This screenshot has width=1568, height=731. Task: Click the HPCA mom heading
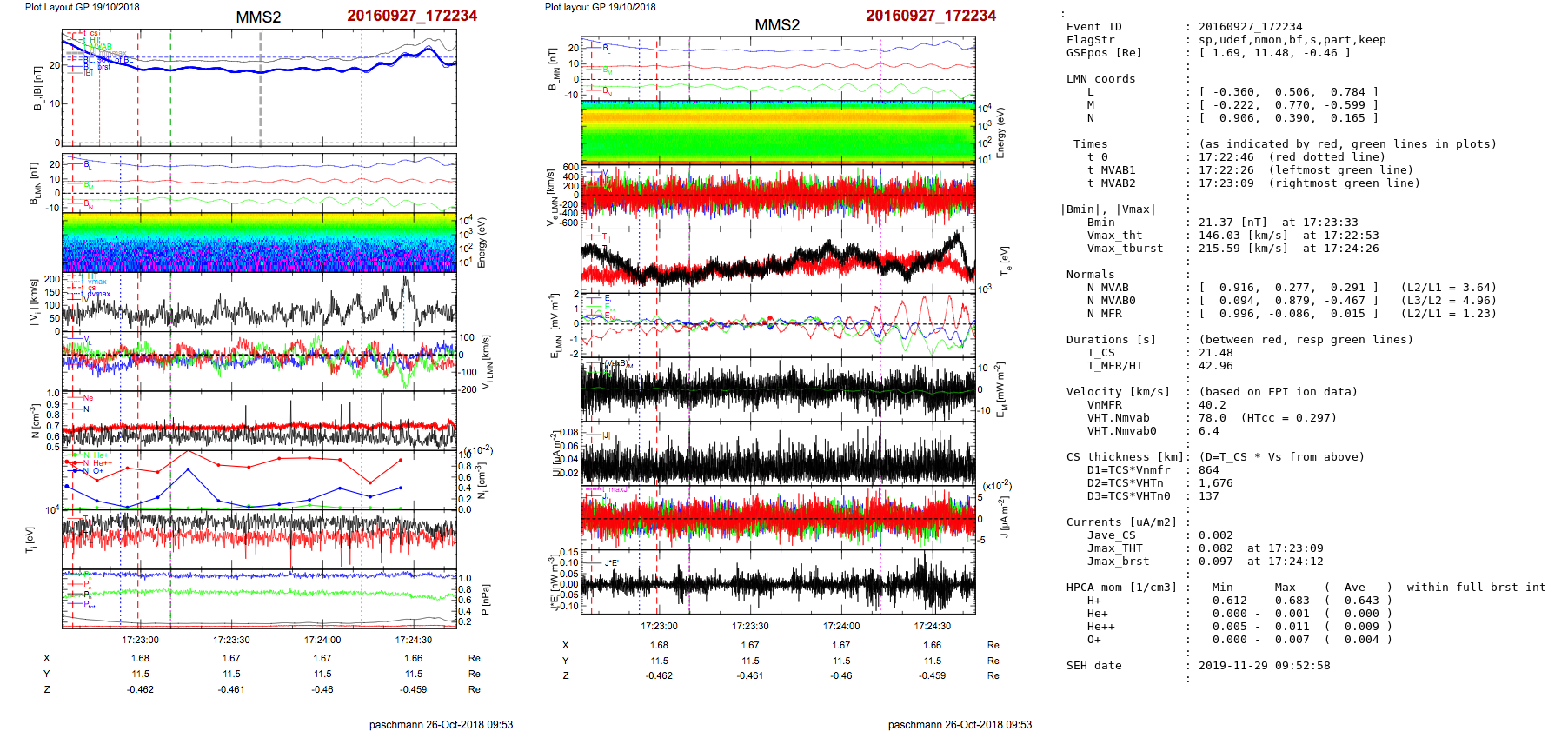(x=1121, y=588)
